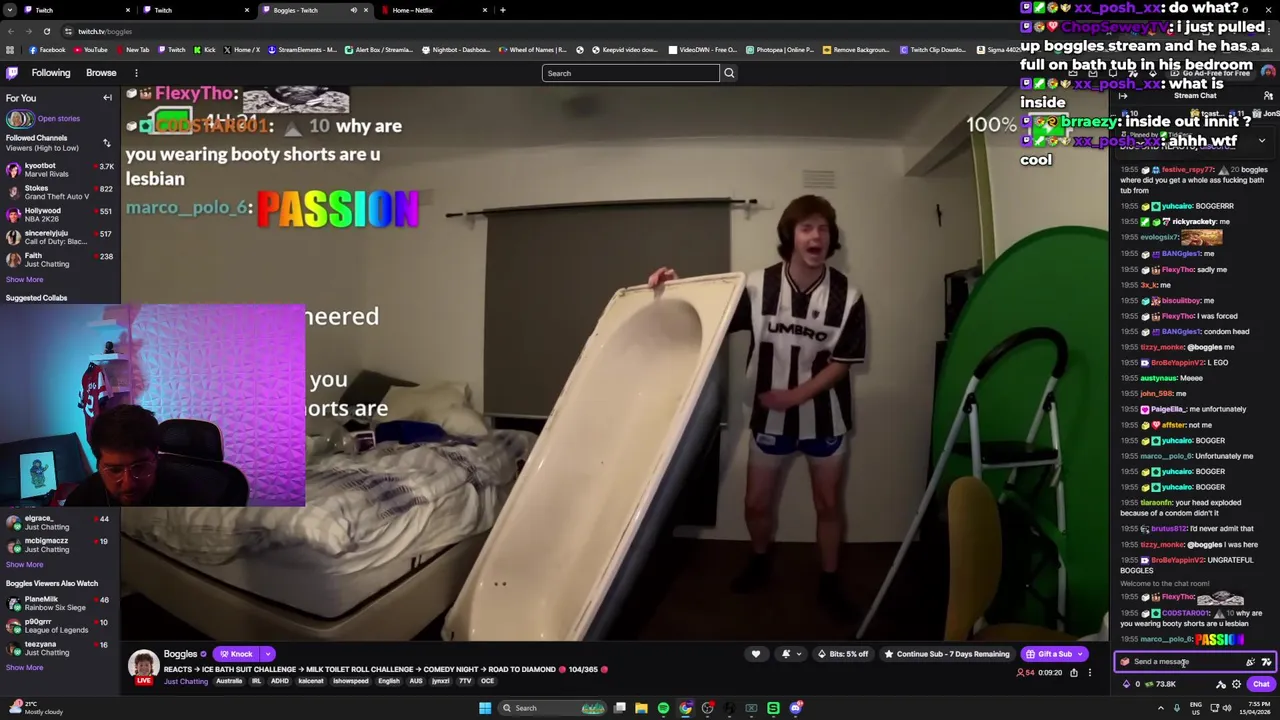Screen dimensions: 1280x720
Task: Click the Just Chatting category link
Action: coord(186,682)
